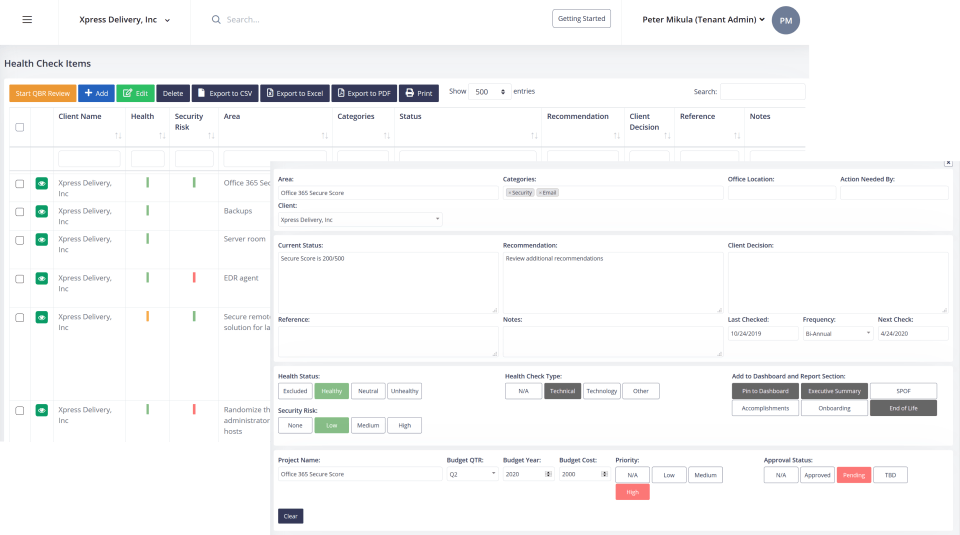
Task: Open the Client dropdown in the detail panel
Action: [x=360, y=220]
